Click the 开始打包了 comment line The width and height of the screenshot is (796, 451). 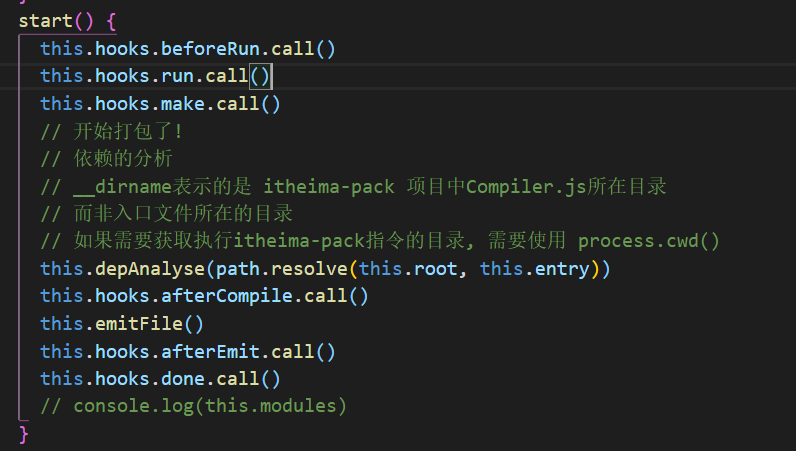tap(111, 131)
